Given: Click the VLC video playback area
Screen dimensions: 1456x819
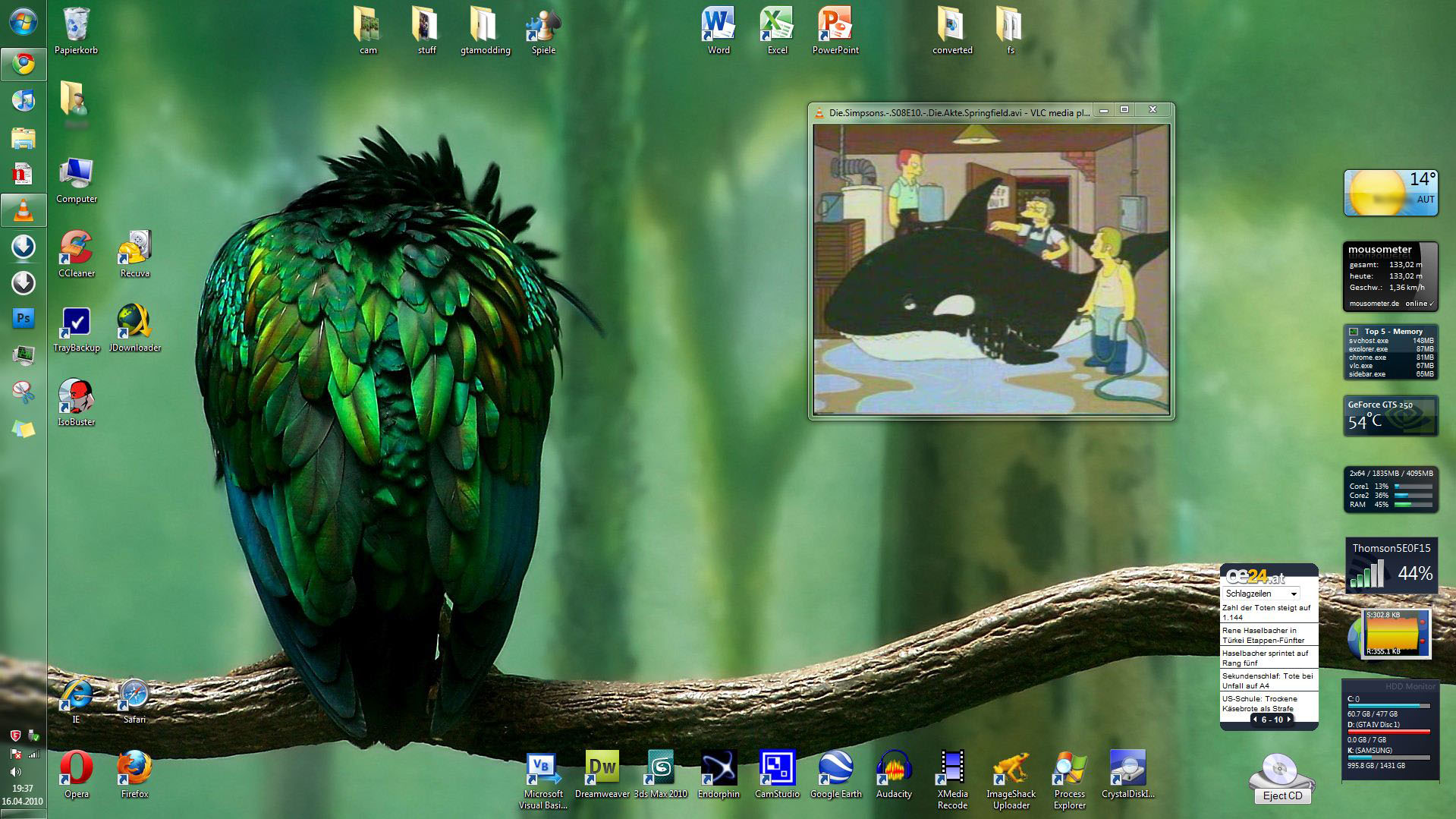Looking at the screenshot, I should [991, 269].
